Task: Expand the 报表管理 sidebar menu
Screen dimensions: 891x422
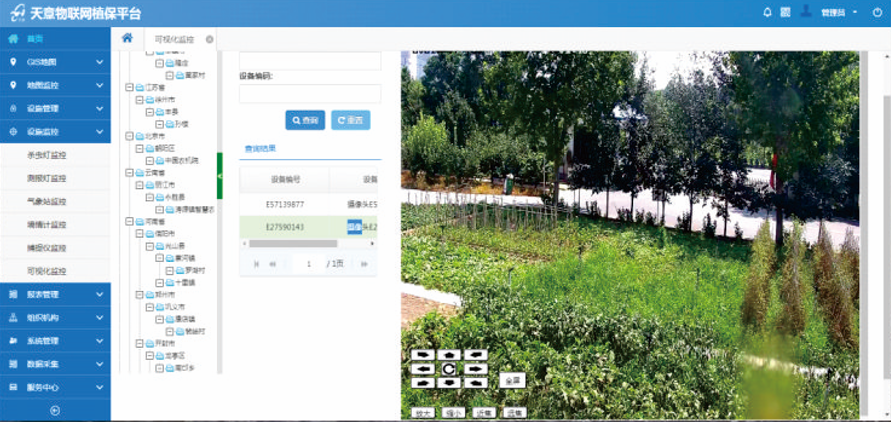Action: (55, 294)
